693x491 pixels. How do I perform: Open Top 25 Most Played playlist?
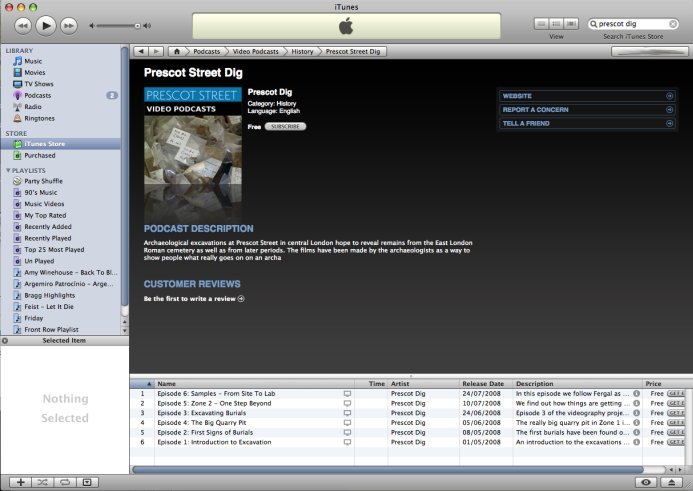[x=54, y=250]
